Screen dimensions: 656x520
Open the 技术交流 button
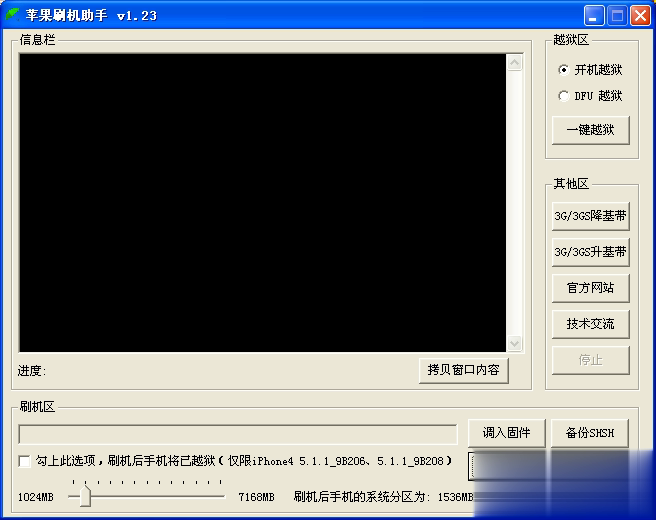click(590, 324)
